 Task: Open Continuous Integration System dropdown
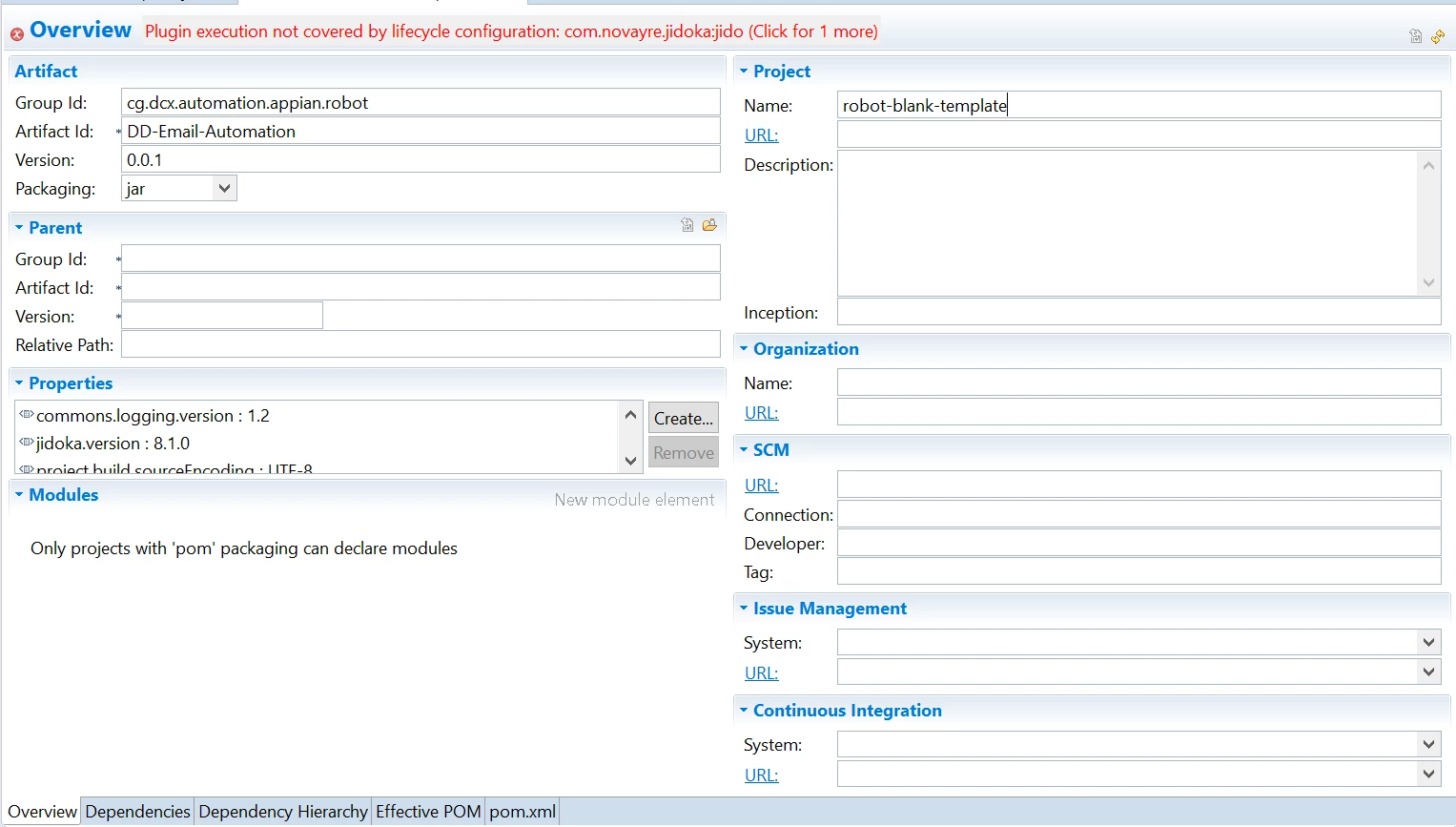[1428, 744]
